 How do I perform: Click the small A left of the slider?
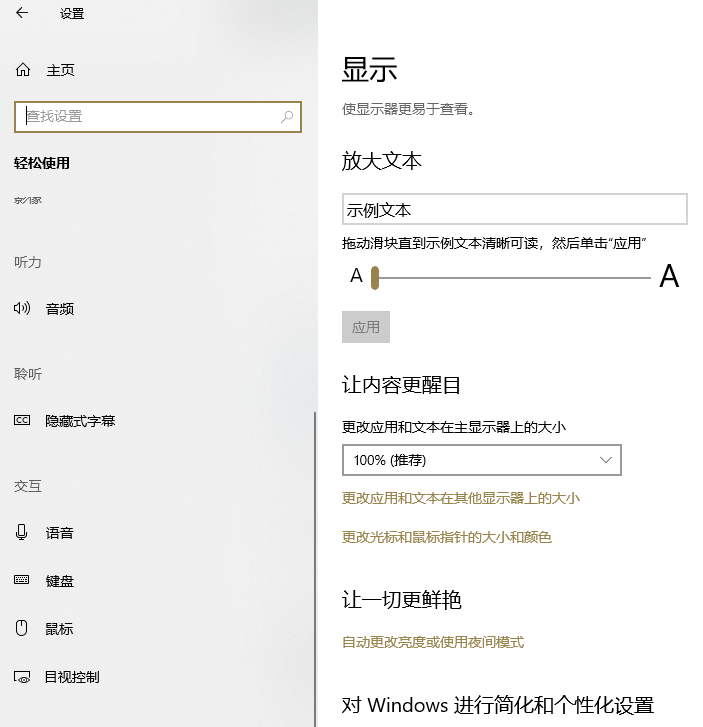coord(356,277)
